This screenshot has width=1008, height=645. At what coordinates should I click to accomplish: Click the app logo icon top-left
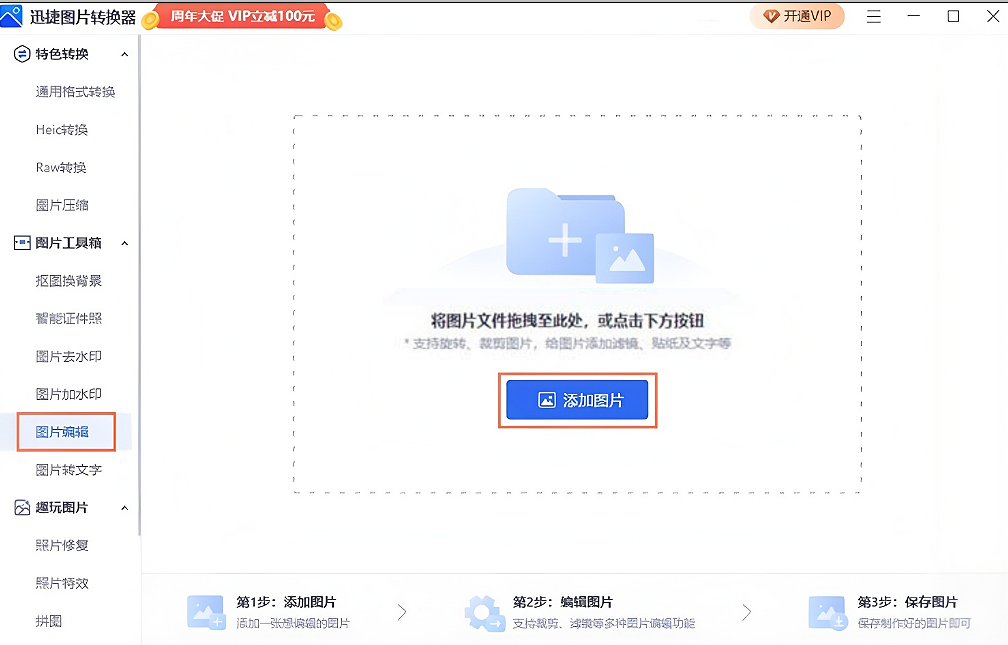click(x=14, y=15)
